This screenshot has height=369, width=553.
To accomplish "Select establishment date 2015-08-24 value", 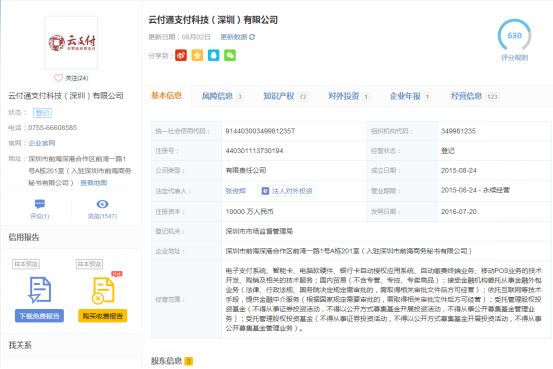I will point(458,170).
